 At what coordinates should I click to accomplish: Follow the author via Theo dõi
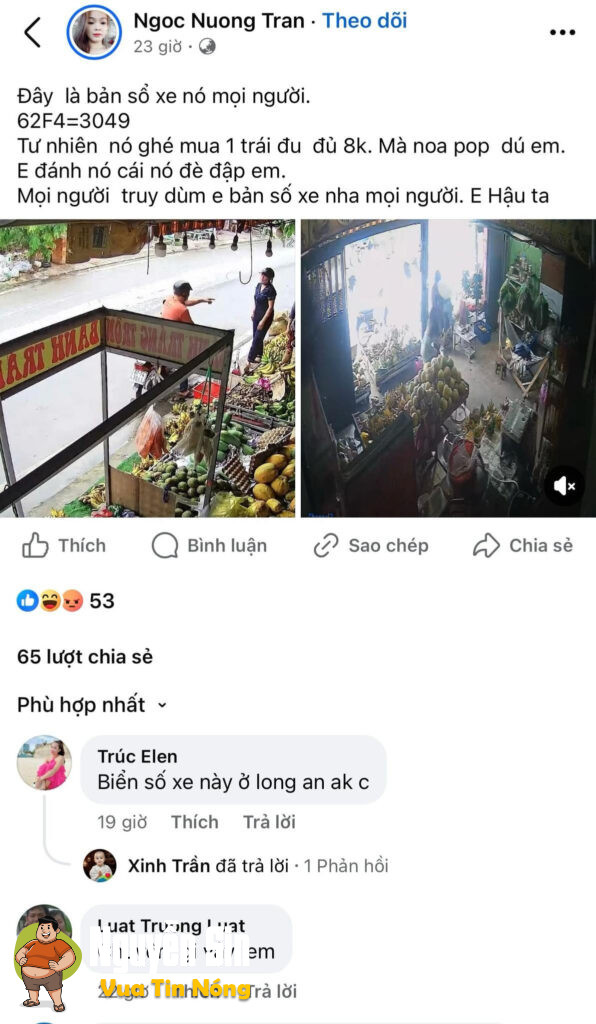click(365, 21)
